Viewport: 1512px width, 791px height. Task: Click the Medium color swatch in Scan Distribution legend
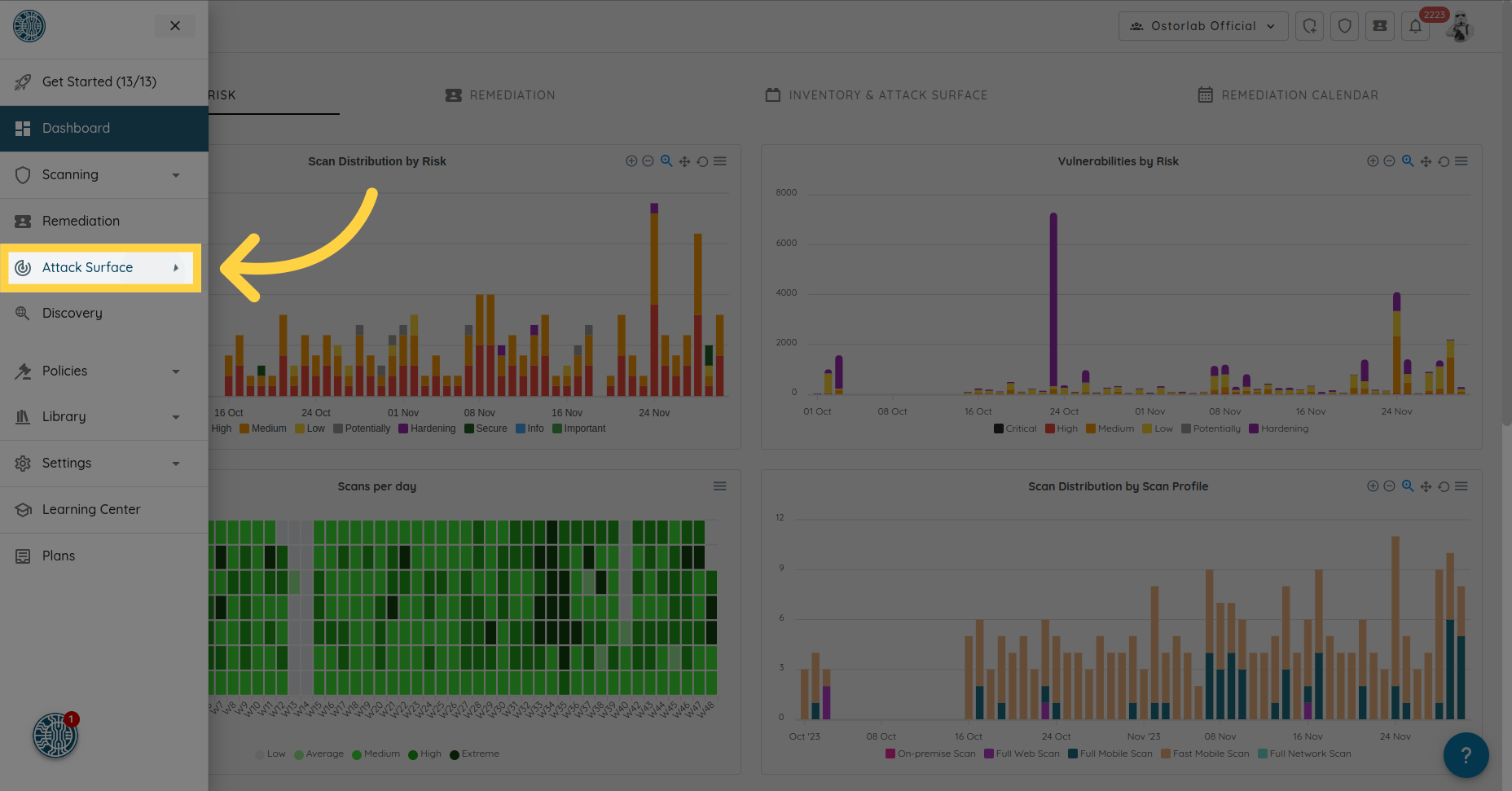244,428
